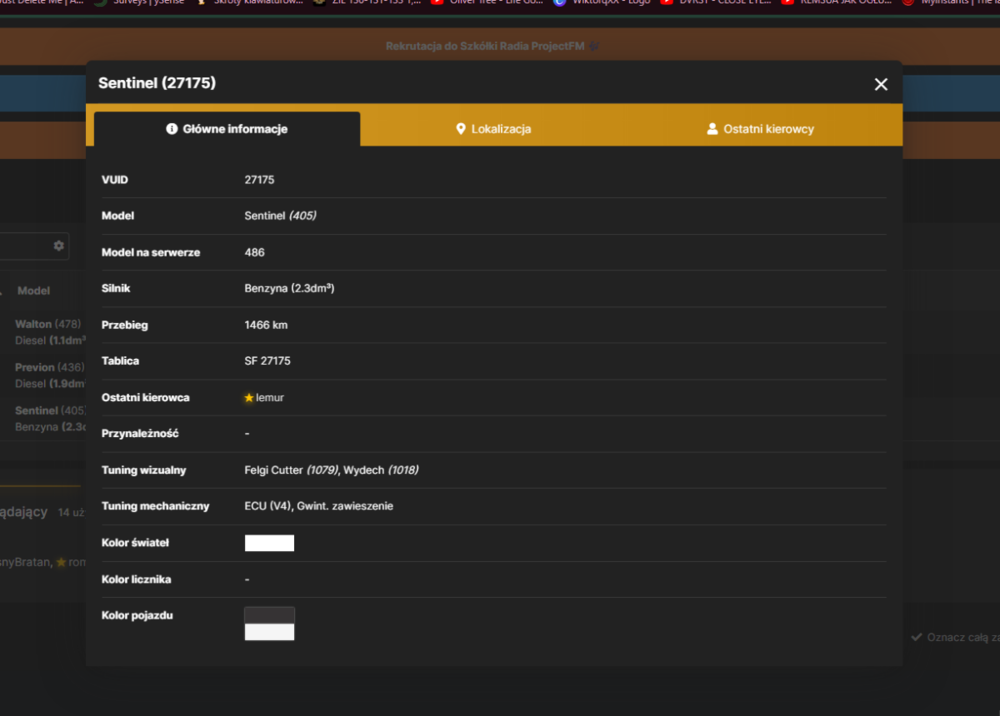Open the Surveys | ySense bookmark
This screenshot has height=716, width=1000.
(x=139, y=3)
